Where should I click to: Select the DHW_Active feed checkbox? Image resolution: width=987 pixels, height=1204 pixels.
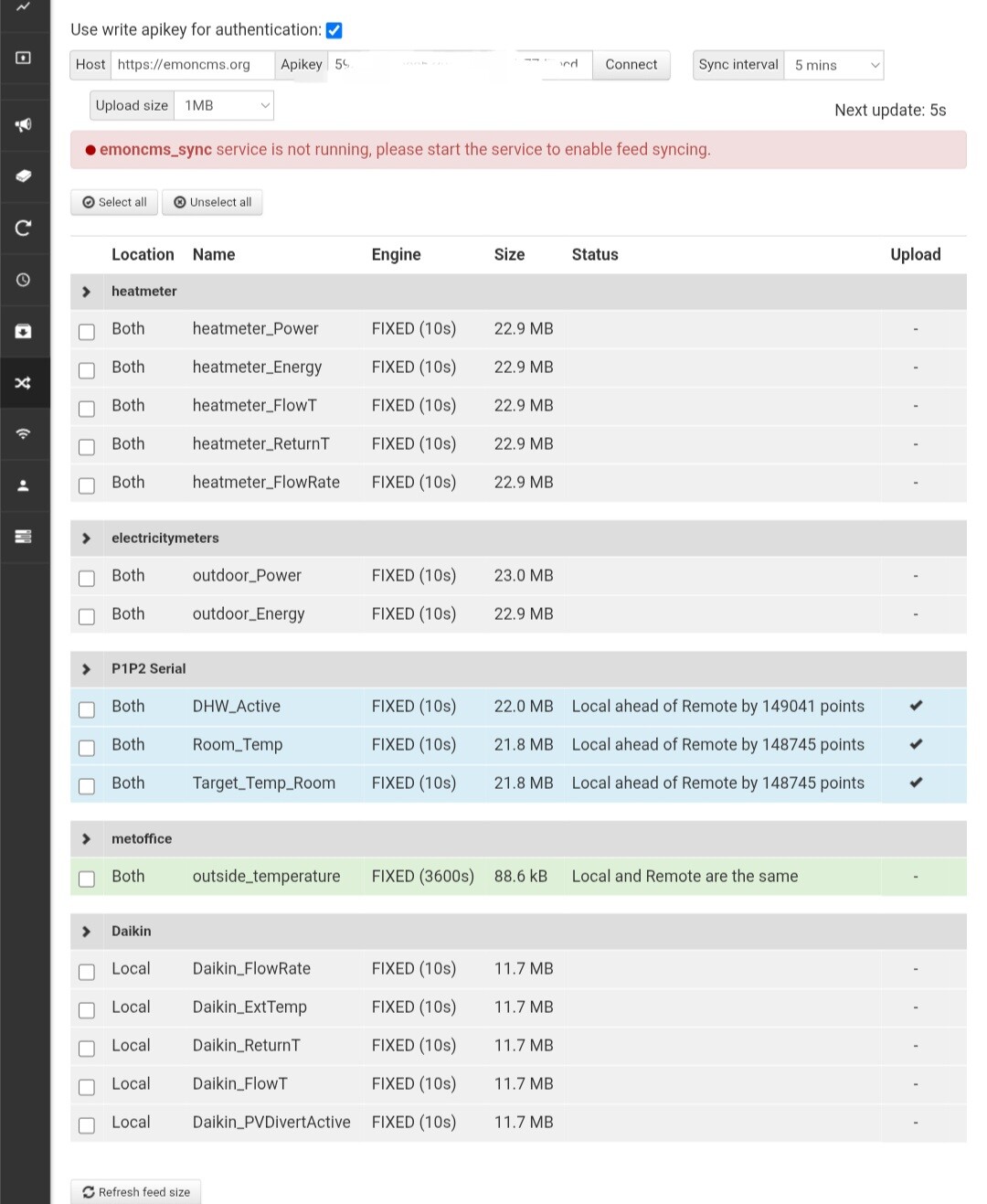point(87,709)
